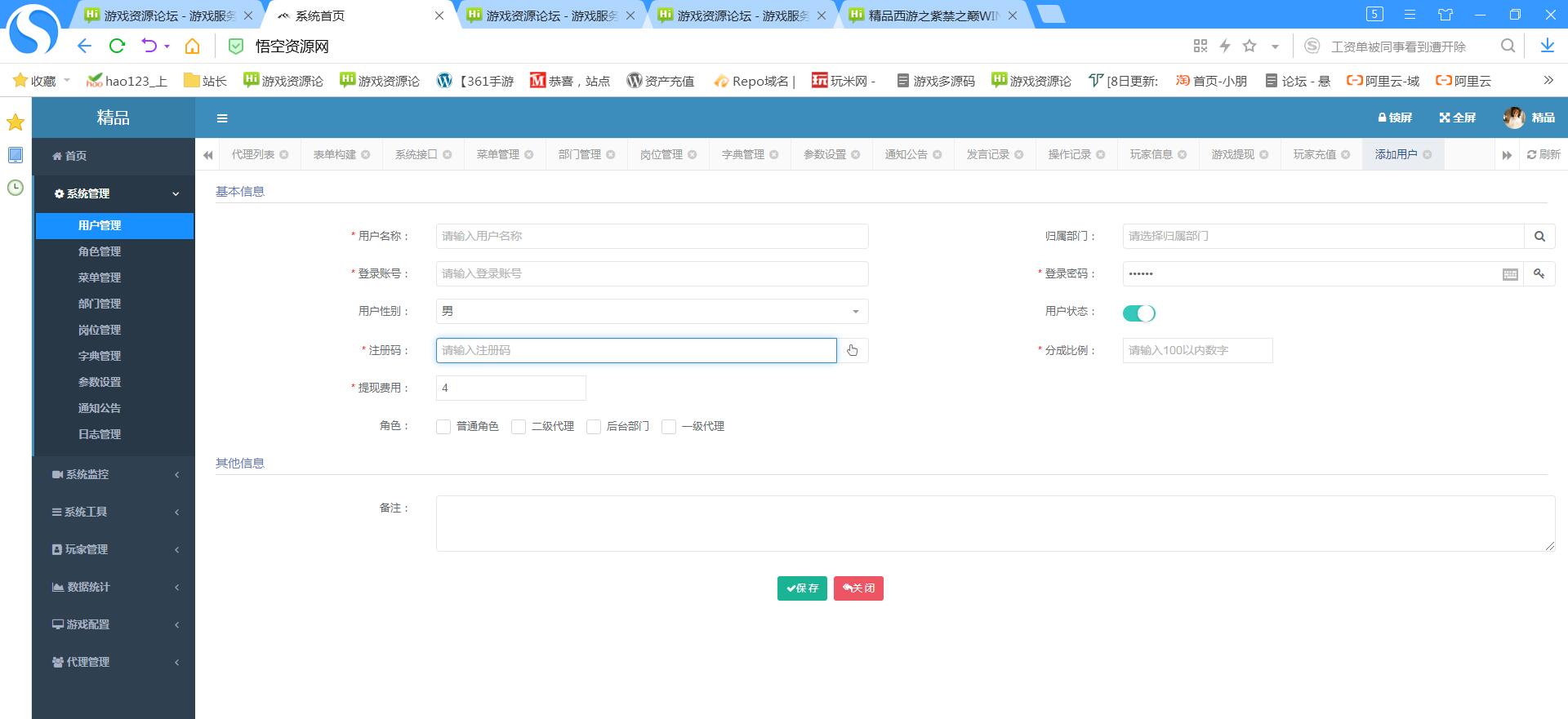Open virtual keyboard icon in password field
This screenshot has height=719, width=1568.
click(1510, 275)
